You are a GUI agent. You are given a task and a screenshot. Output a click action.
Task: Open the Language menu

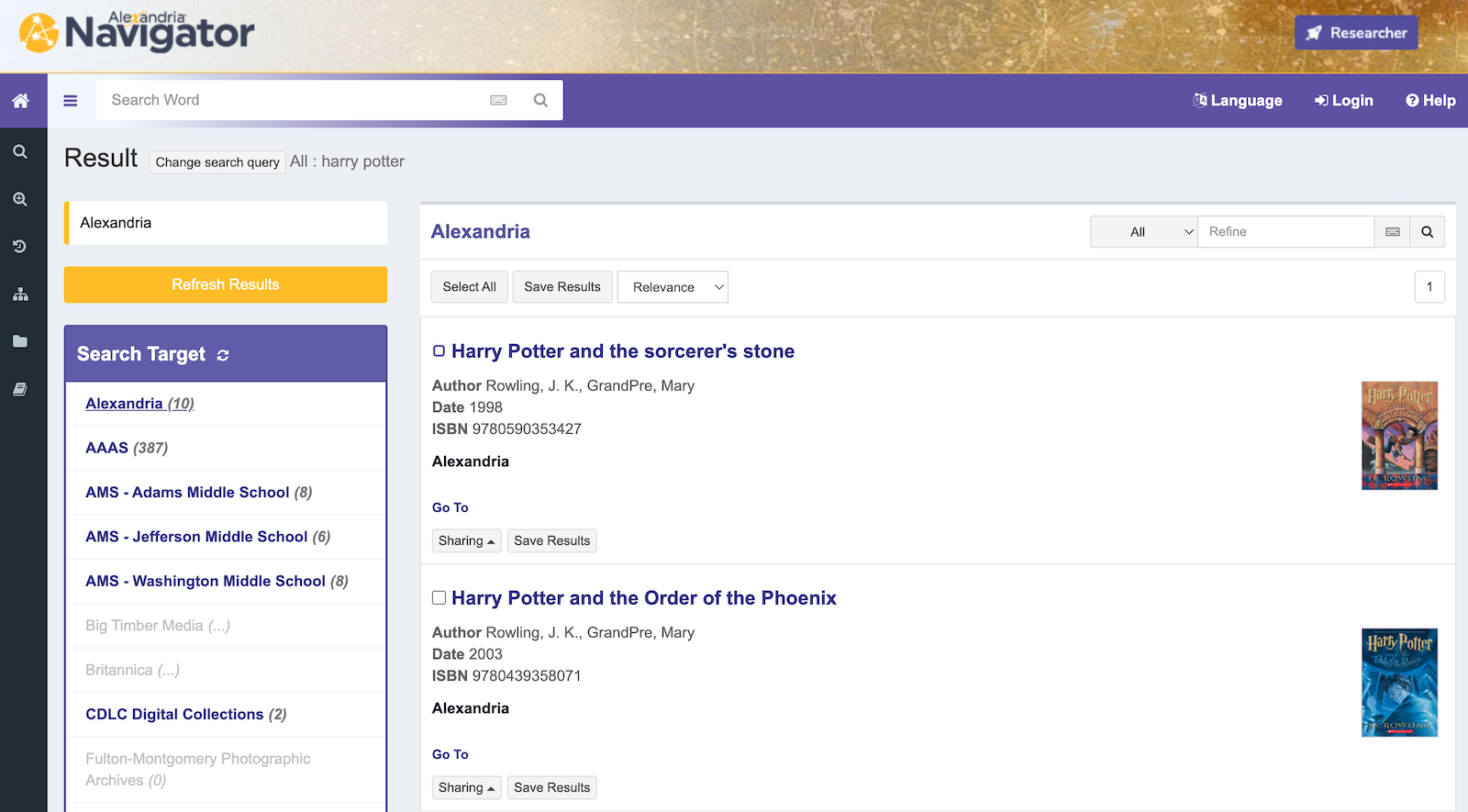(x=1237, y=101)
